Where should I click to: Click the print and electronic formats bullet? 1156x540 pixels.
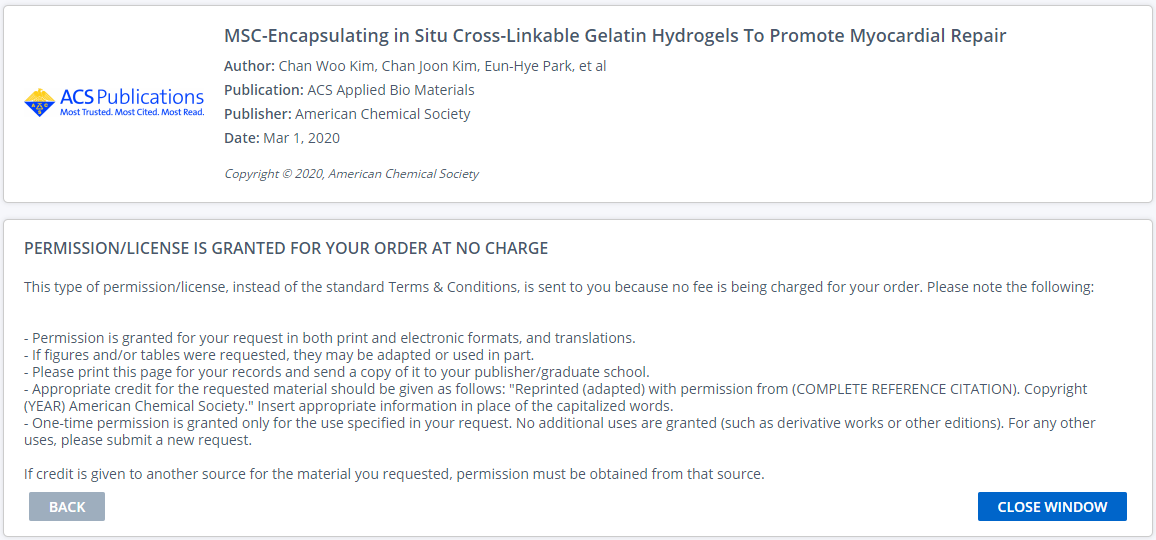[330, 338]
